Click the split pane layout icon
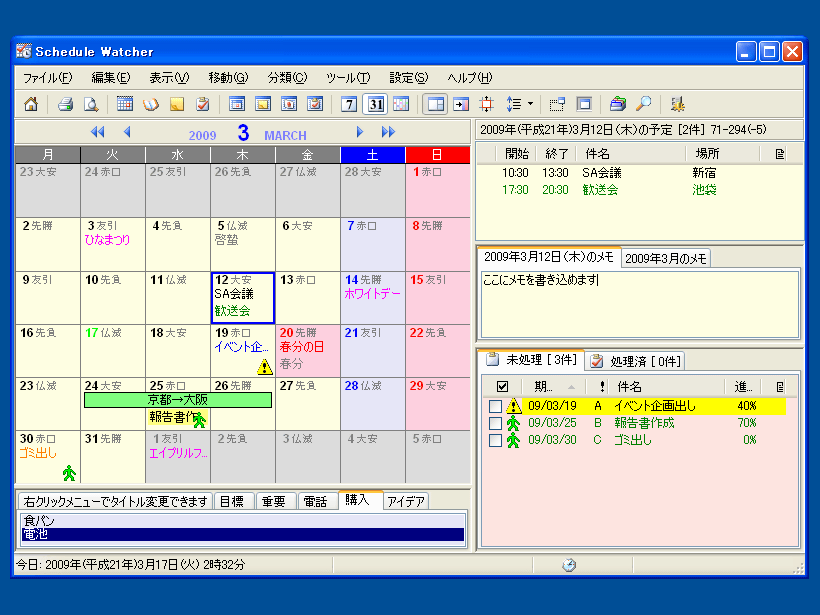This screenshot has width=820, height=615. coord(435,104)
